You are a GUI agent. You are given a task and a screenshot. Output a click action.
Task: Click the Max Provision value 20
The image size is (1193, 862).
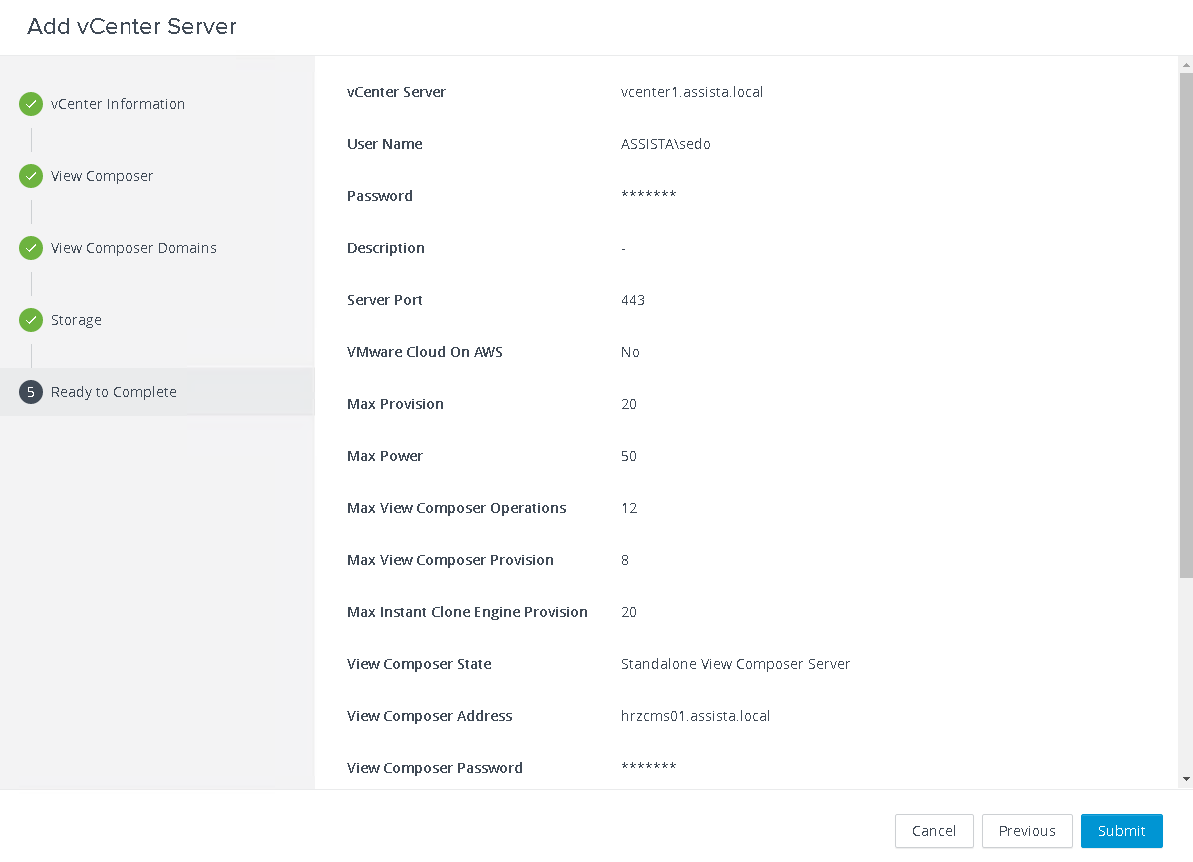[x=629, y=404]
